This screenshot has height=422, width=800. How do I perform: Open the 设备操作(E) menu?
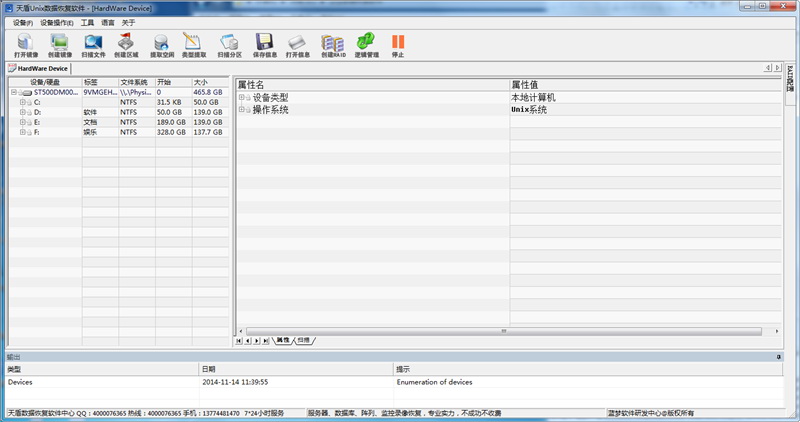57,23
